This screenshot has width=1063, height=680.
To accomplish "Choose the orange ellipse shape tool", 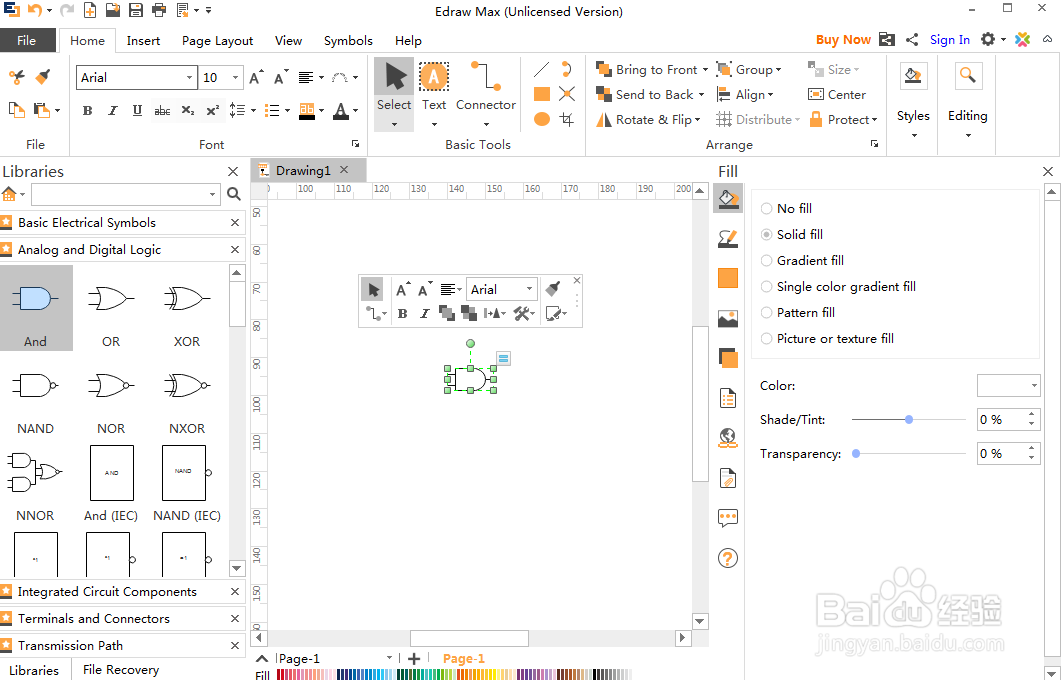I will 542,119.
